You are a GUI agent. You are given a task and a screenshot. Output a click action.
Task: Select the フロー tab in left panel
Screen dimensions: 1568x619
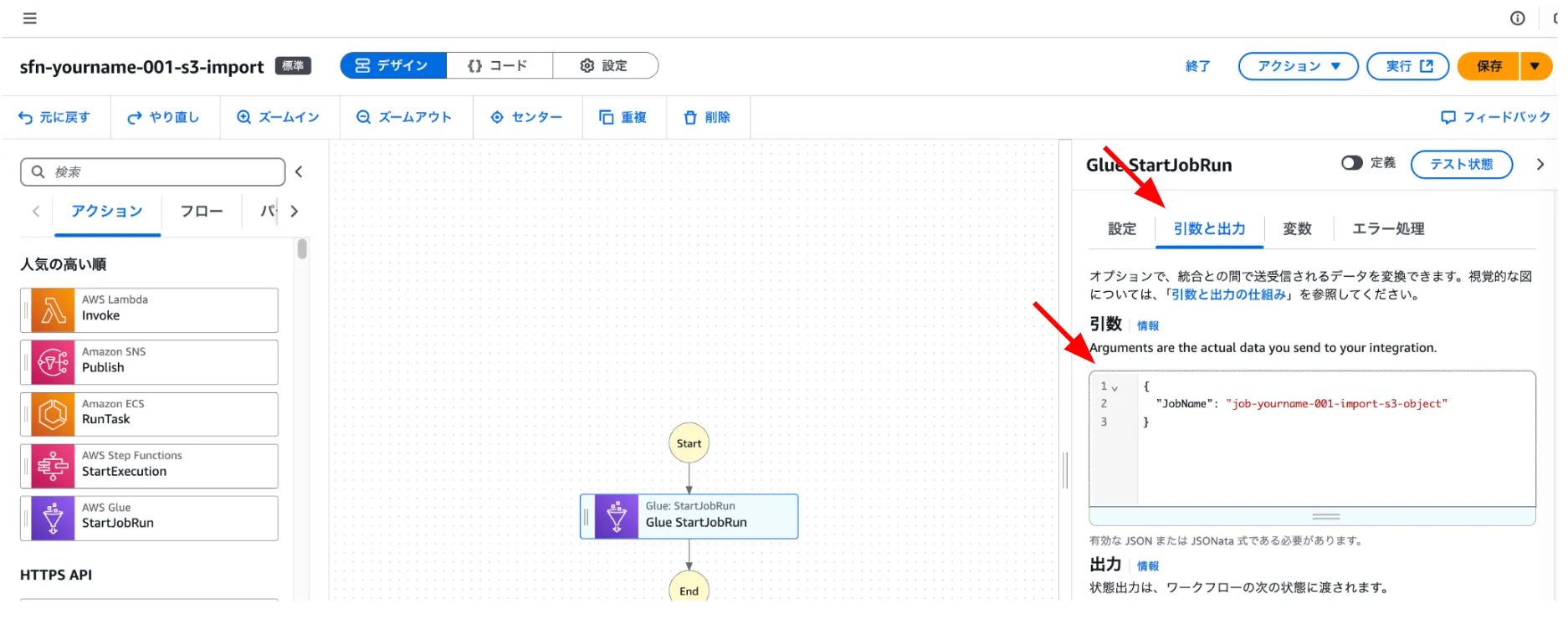coord(202,212)
